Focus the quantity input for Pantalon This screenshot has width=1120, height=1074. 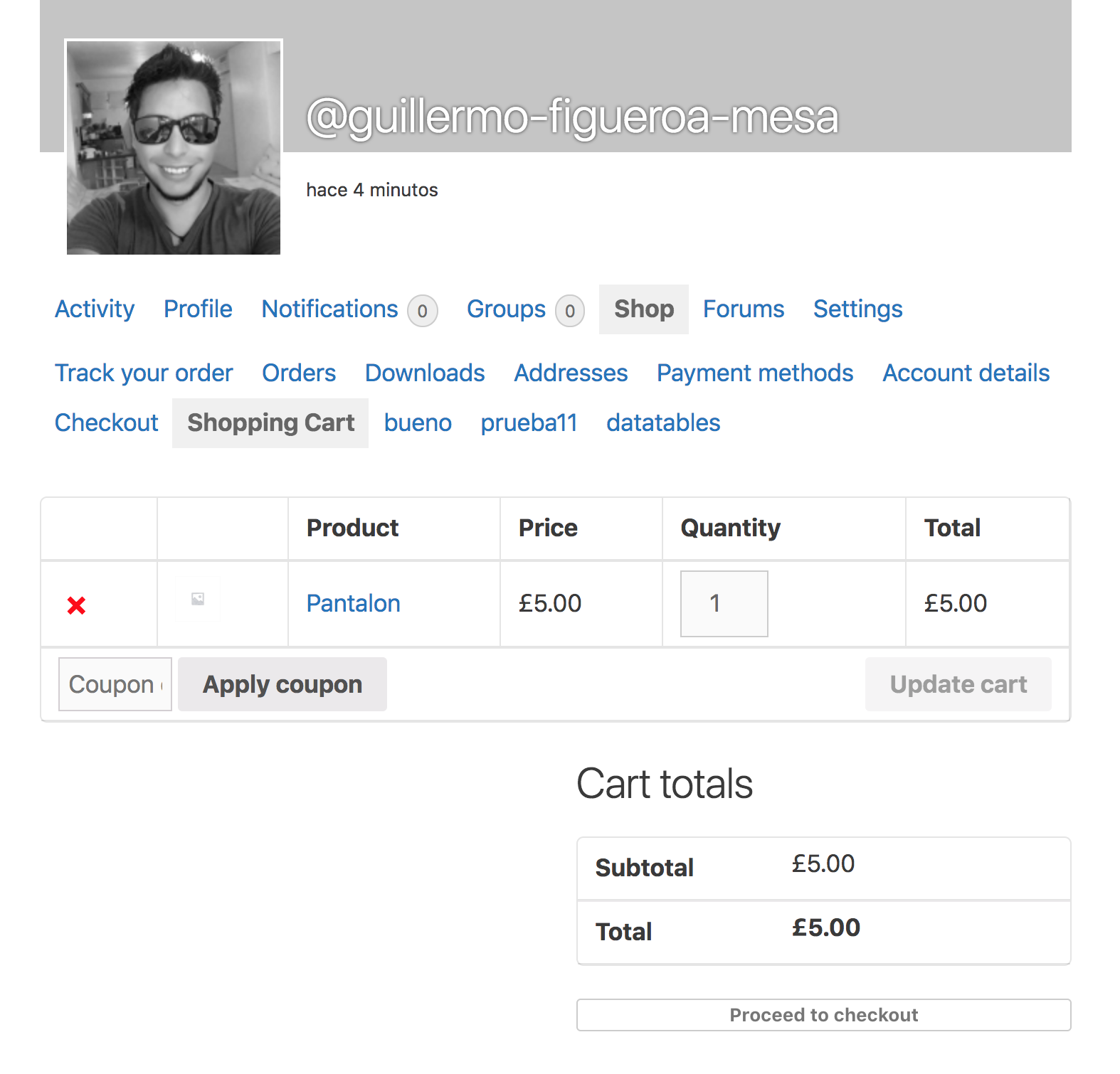724,604
